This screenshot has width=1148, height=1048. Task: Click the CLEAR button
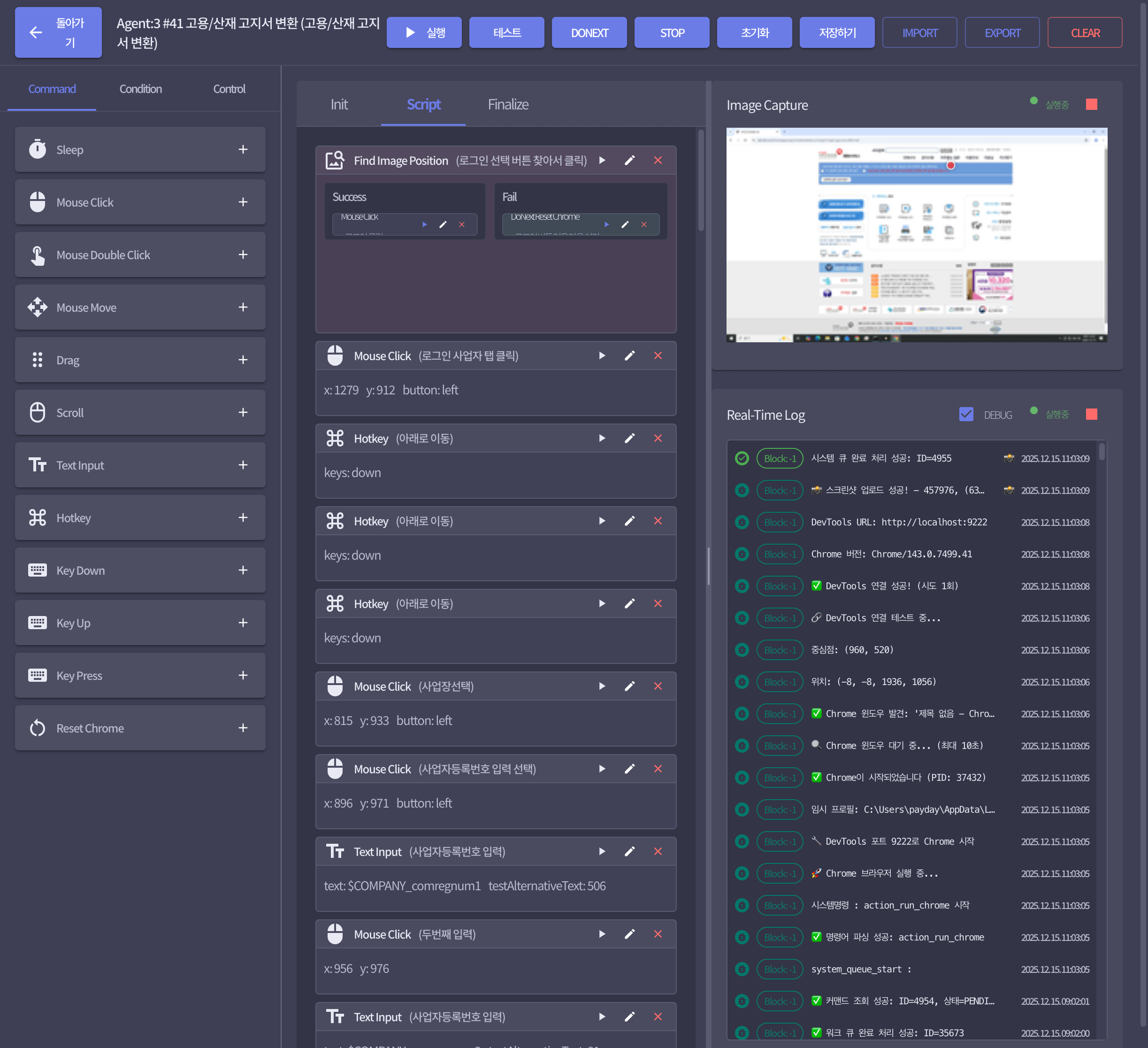tap(1084, 32)
